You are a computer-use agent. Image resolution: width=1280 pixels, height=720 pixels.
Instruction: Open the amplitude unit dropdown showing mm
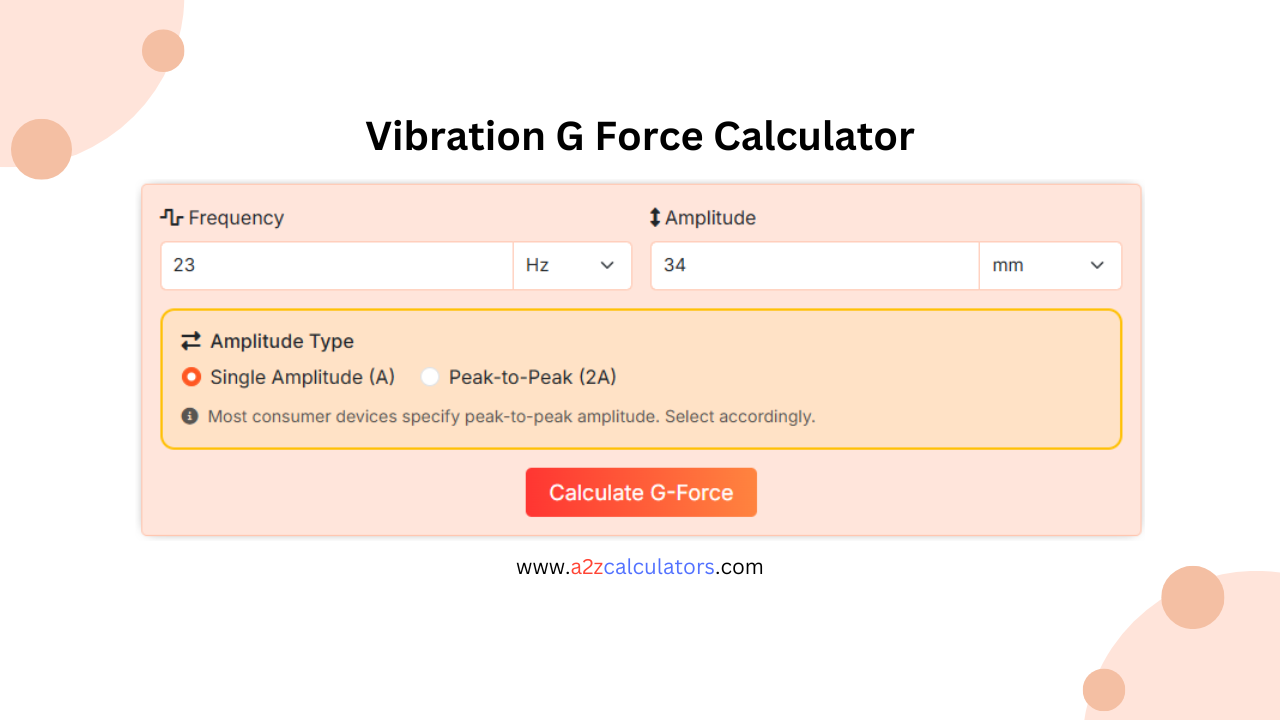point(1050,265)
